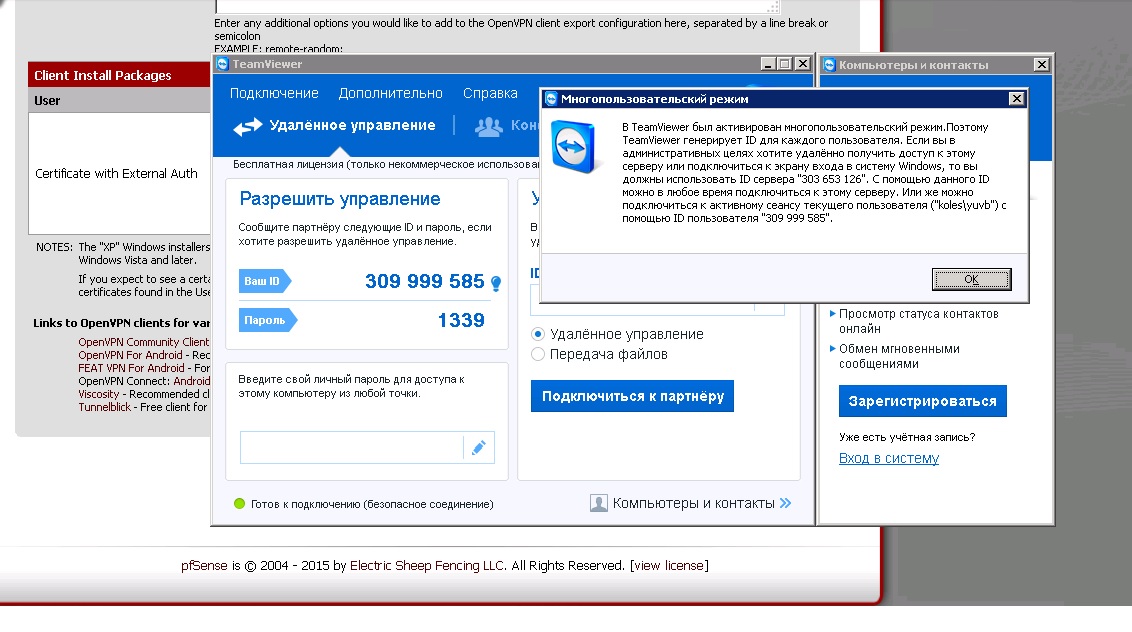The image size is (1132, 632).
Task: Open the Подключение menu
Action: coord(274,93)
